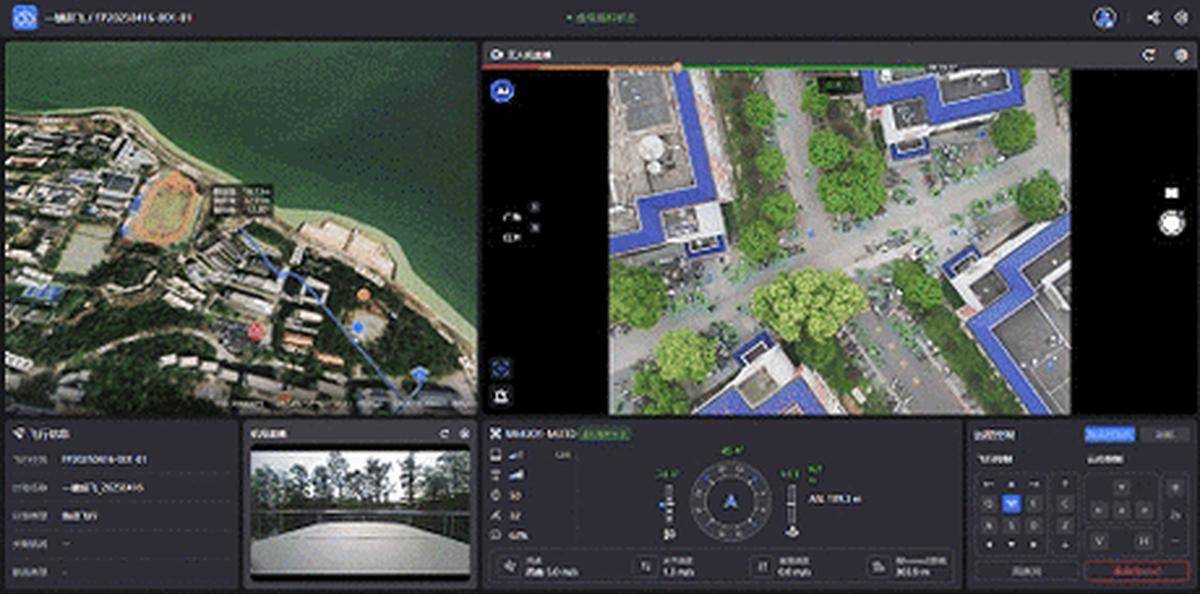Click the fullscreen focus icon in video corner

[x=501, y=368]
